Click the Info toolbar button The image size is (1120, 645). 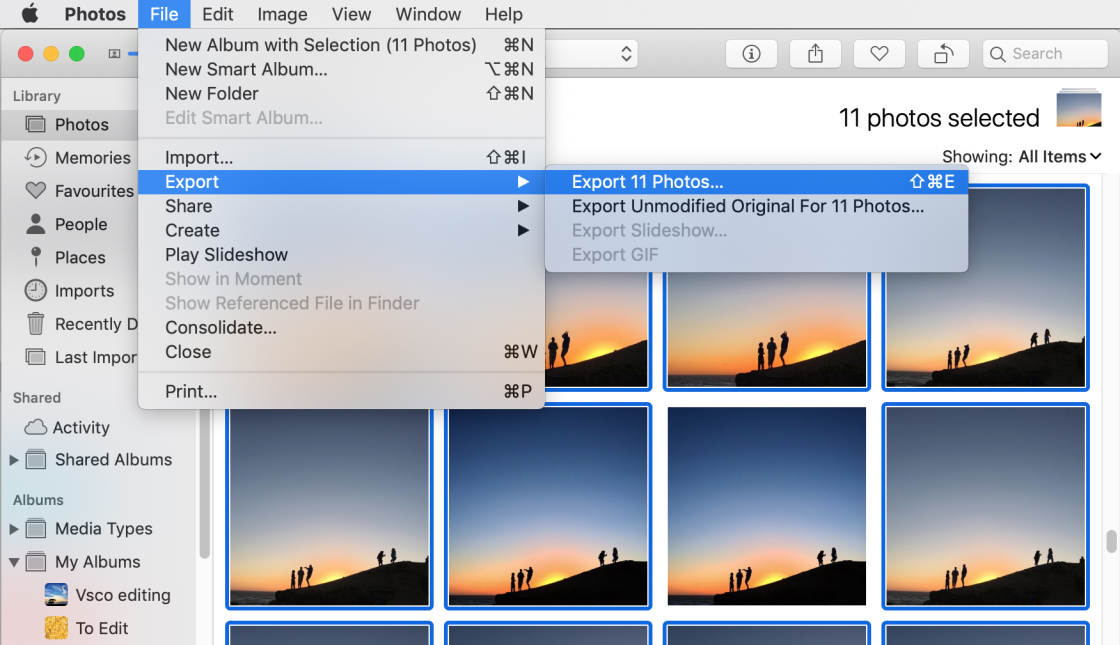(751, 54)
